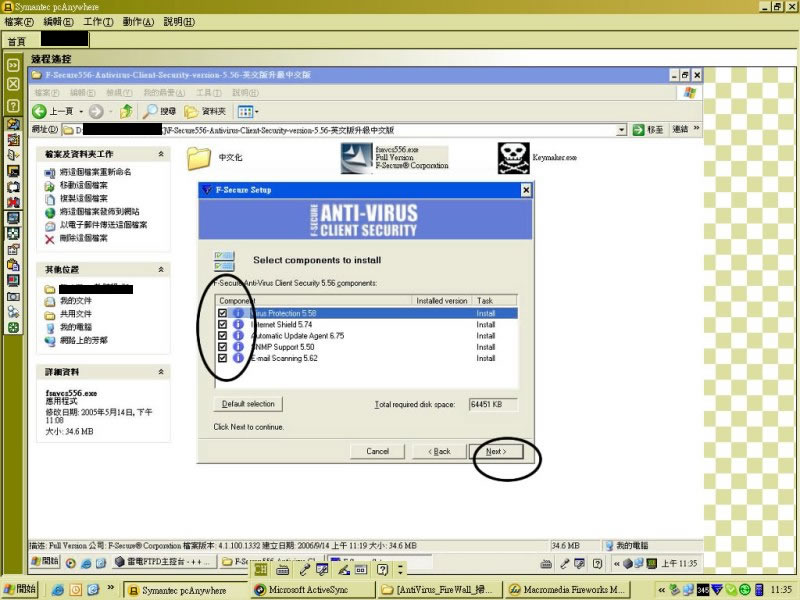800x600 pixels.
Task: Click info icon for Virus Protection 5.58
Action: tap(238, 313)
